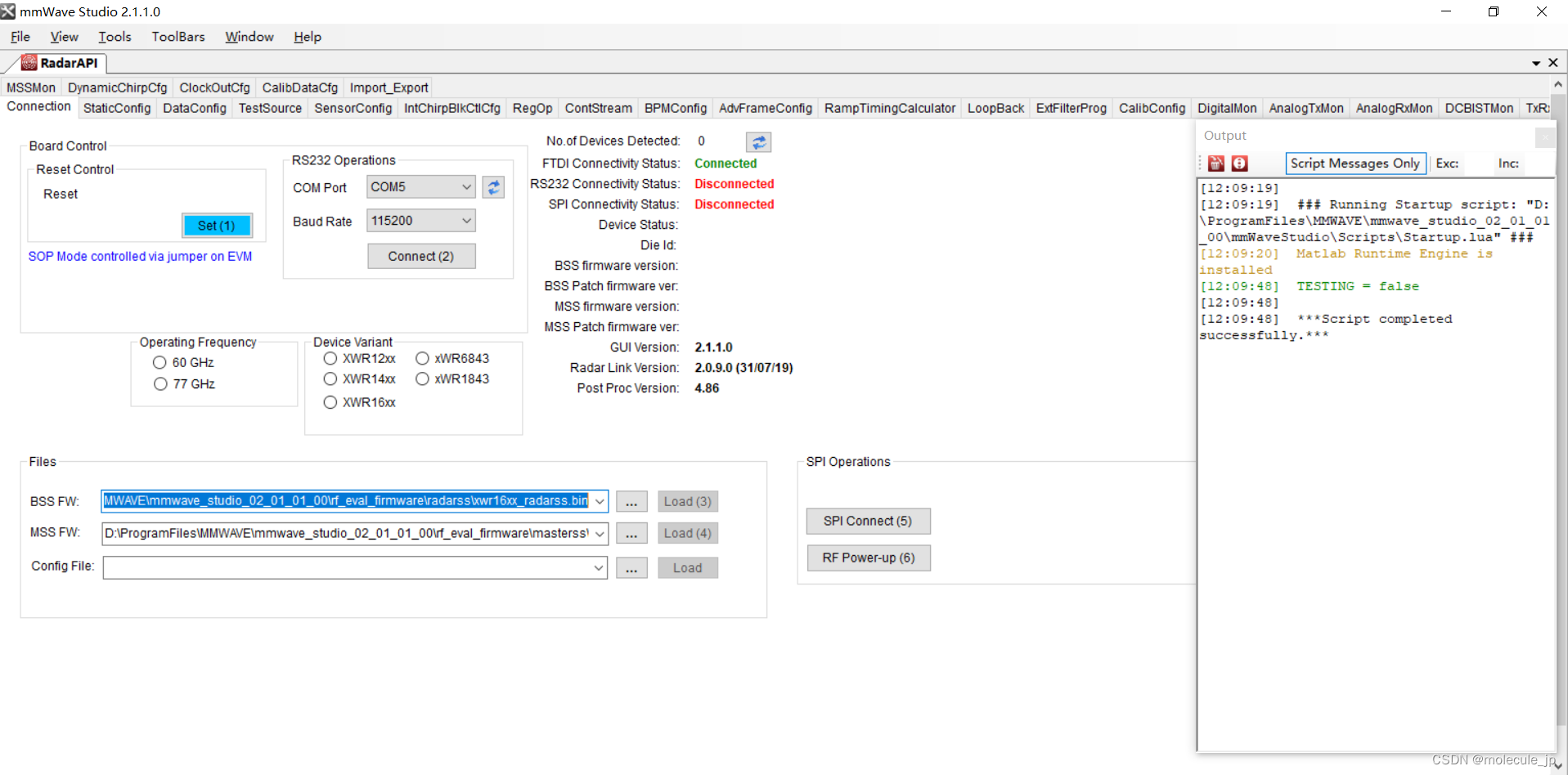Browse for MSS FW file

pos(631,534)
